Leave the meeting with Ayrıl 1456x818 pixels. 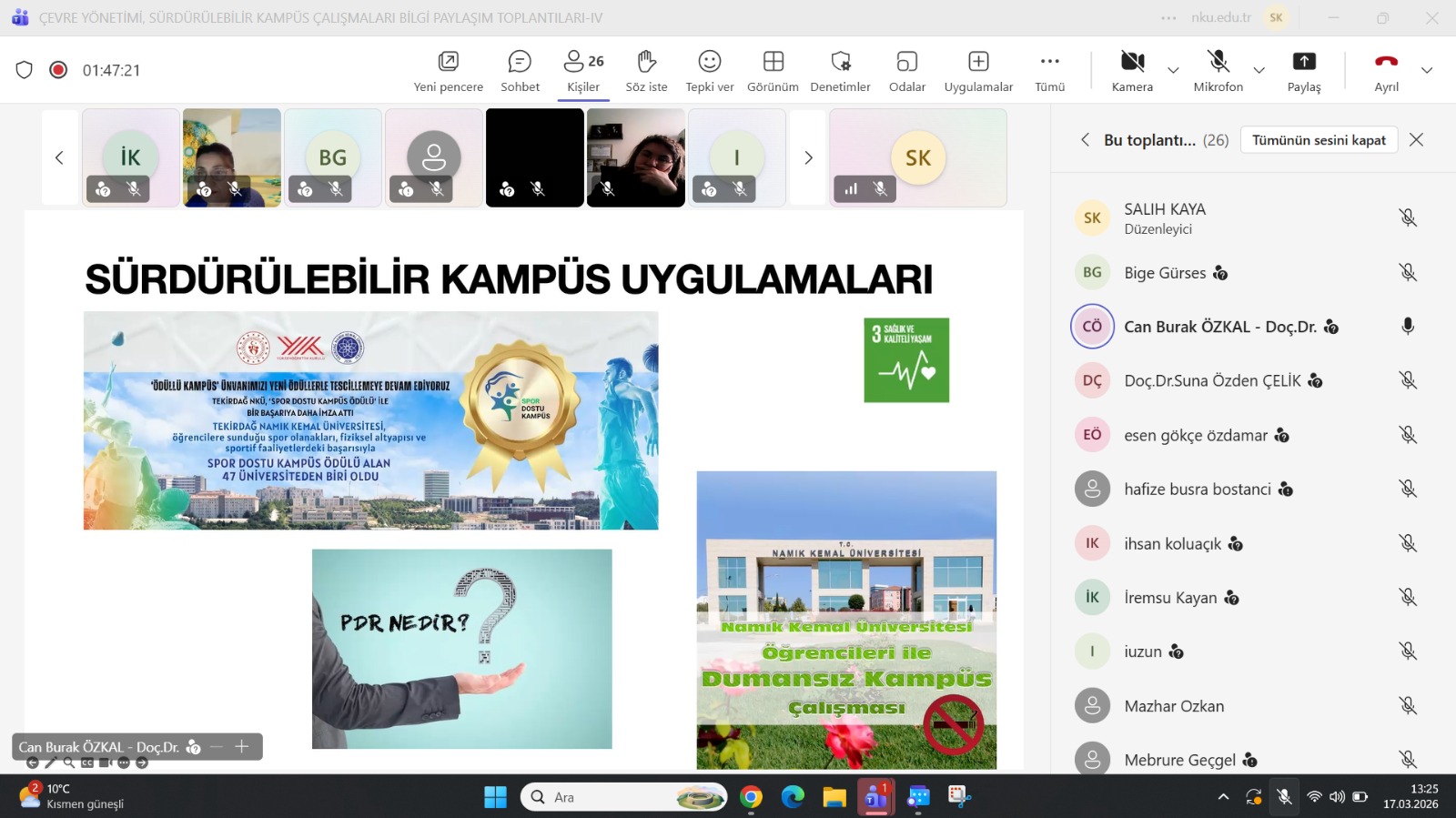coord(1386,71)
